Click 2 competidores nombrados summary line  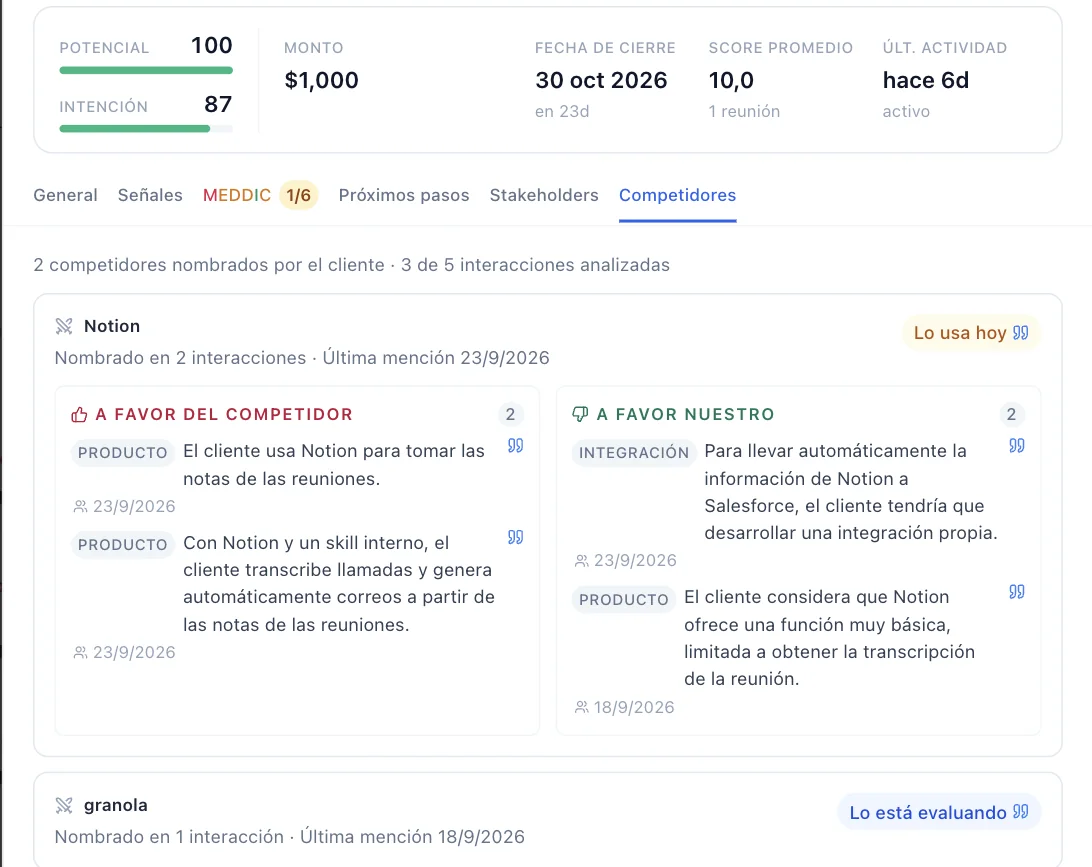click(352, 265)
